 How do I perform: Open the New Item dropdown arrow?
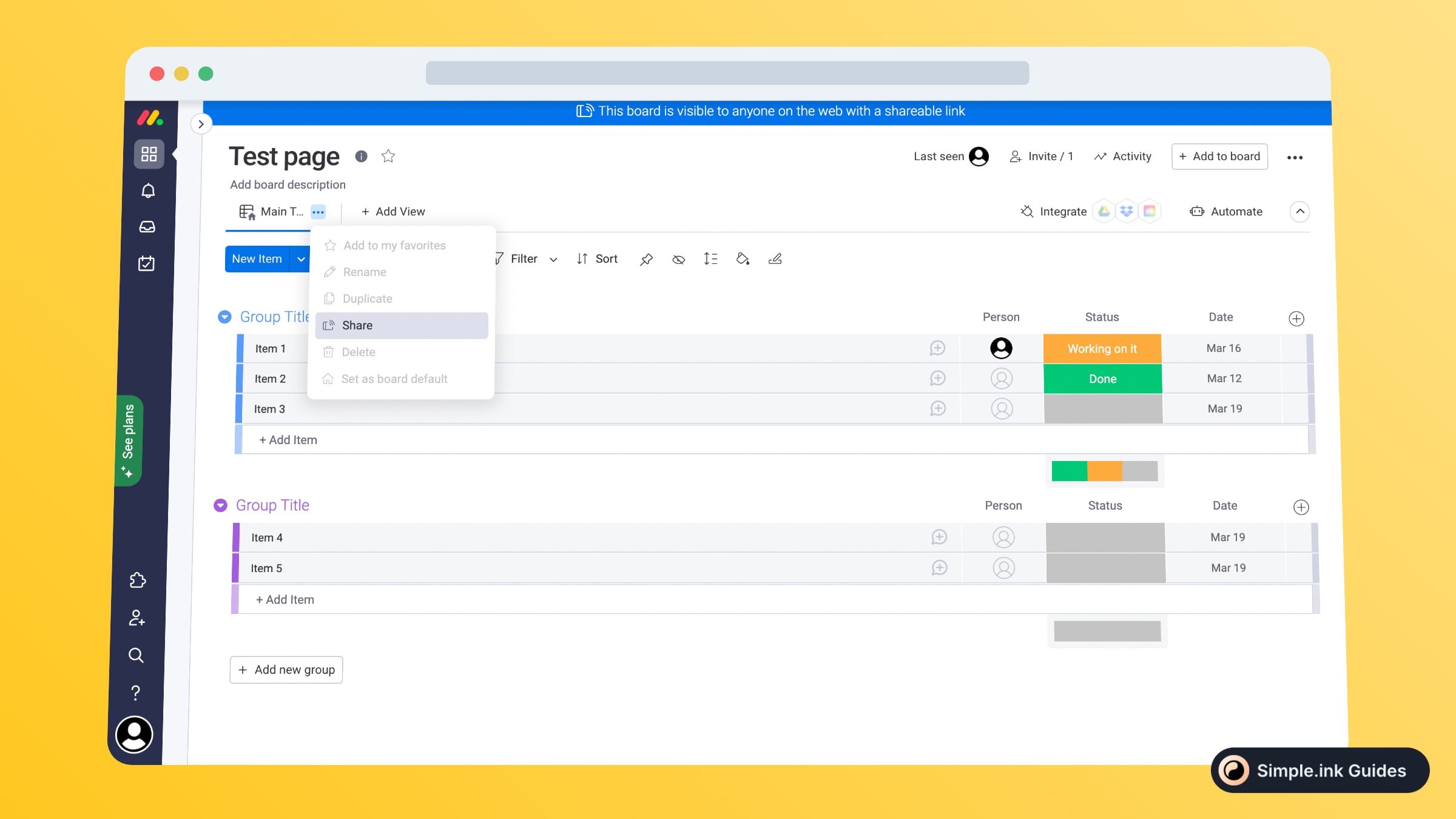coord(301,259)
